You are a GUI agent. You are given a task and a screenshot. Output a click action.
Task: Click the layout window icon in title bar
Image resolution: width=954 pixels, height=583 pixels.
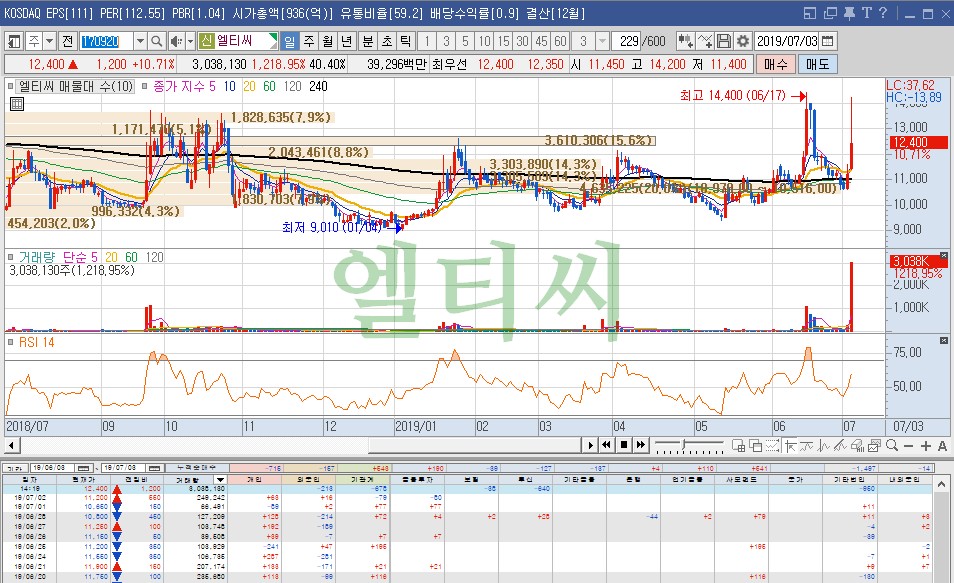point(810,13)
